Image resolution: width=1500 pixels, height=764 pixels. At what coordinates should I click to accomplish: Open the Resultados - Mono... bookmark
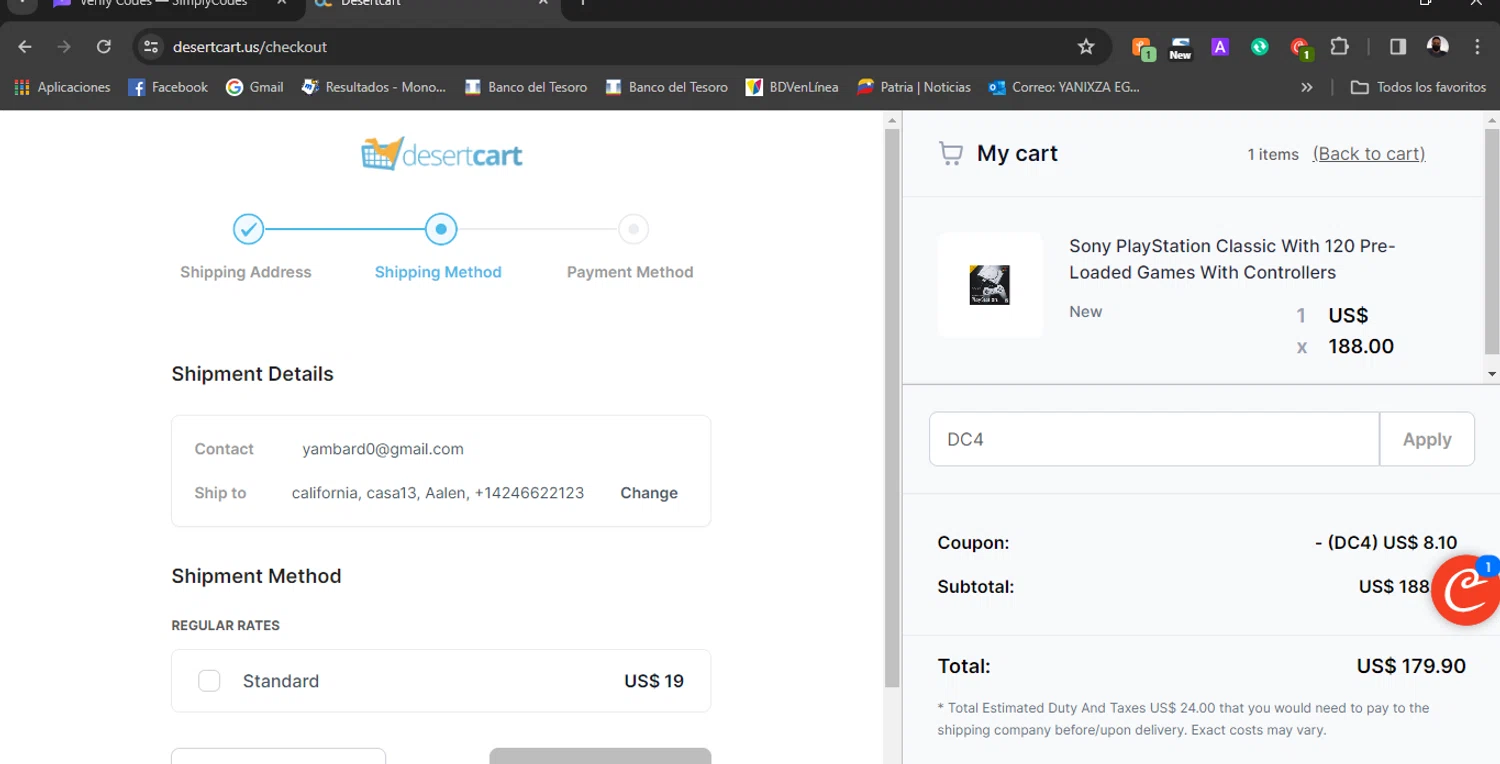tap(373, 87)
